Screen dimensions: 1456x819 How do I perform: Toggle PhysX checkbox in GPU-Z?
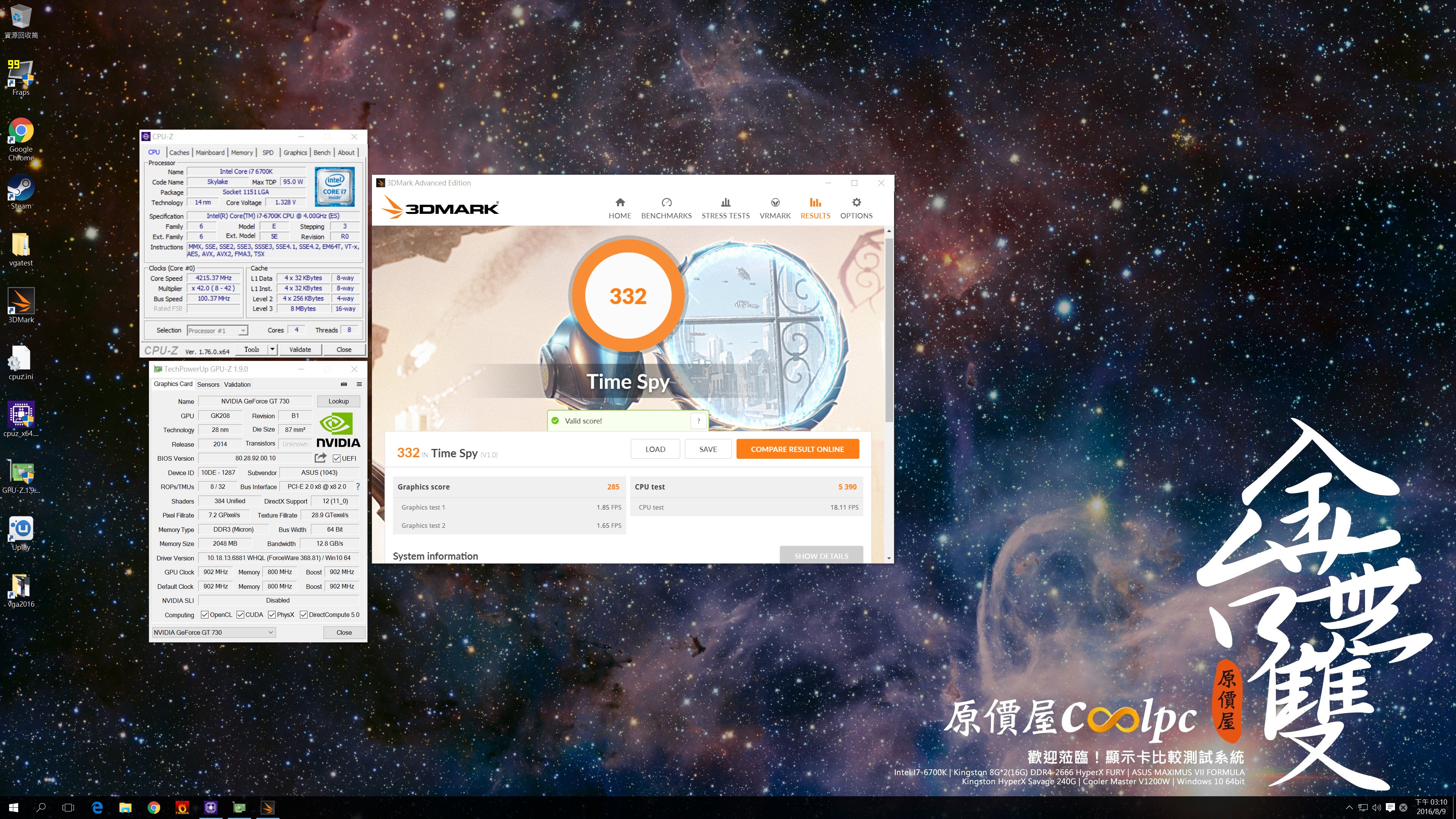click(x=272, y=614)
